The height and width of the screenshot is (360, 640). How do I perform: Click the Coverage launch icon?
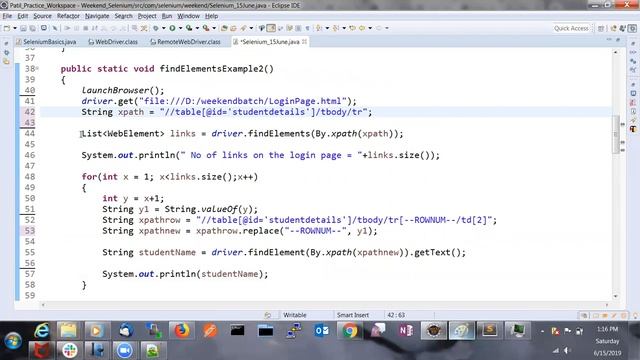(x=189, y=28)
